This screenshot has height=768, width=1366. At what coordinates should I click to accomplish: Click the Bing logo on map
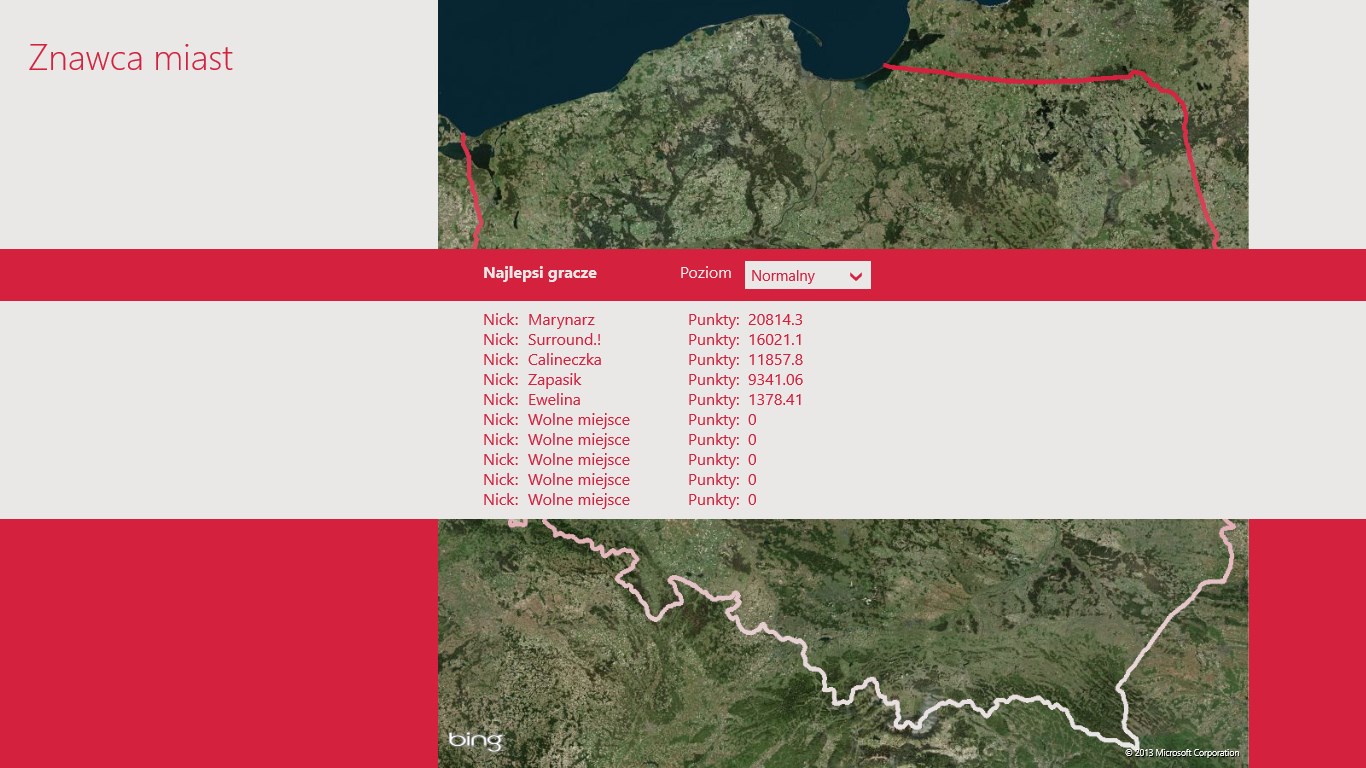[x=475, y=741]
